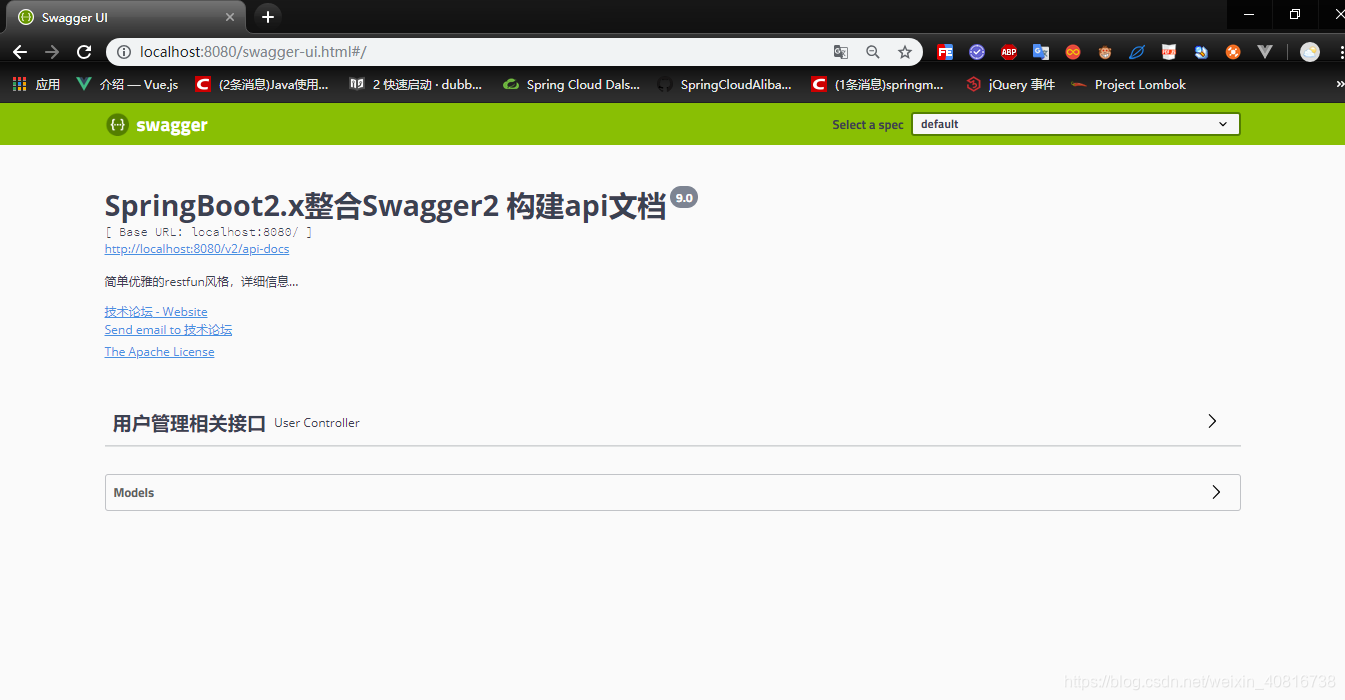Open Google Translate extension
This screenshot has width=1345, height=700.
tap(1041, 52)
